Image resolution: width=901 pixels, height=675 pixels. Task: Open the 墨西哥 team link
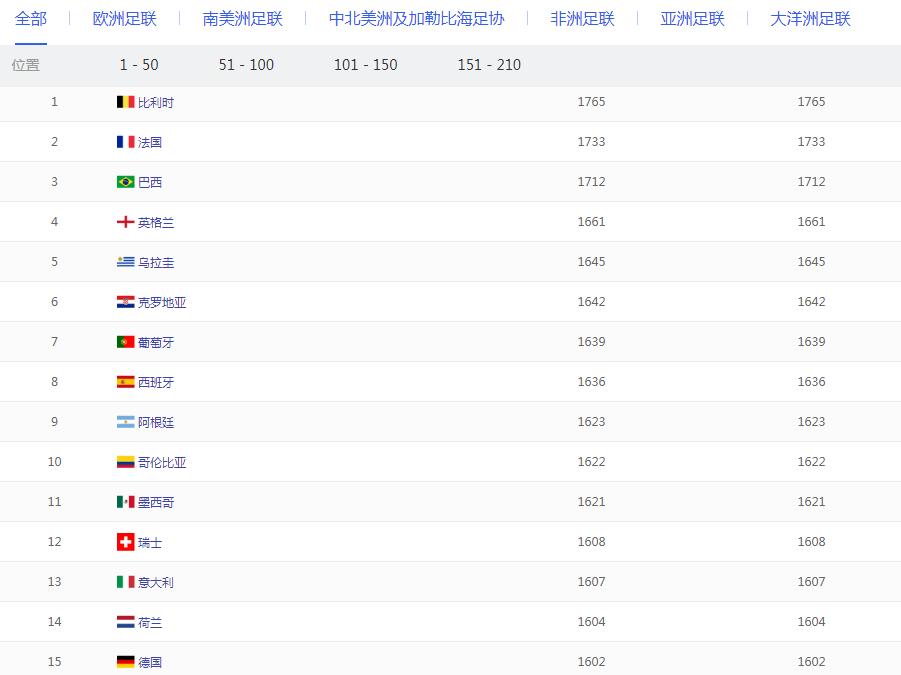click(x=156, y=503)
